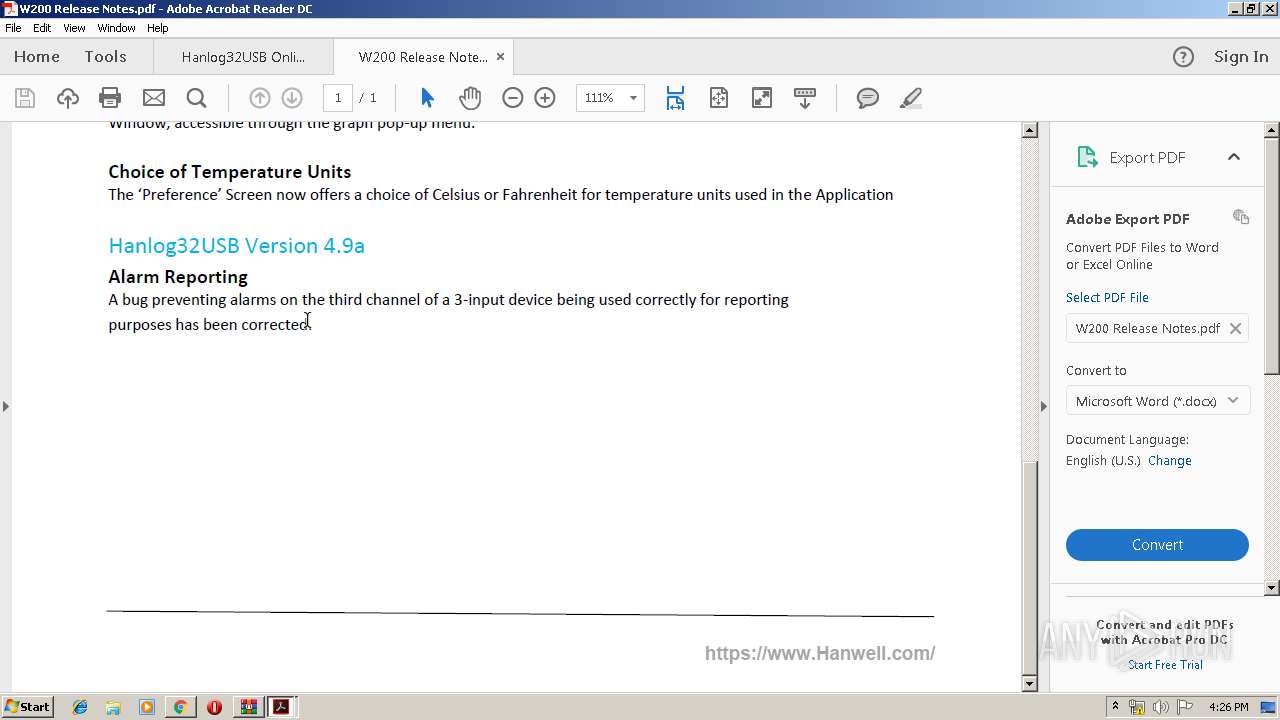Open the Opera taskbar icon
The height and width of the screenshot is (720, 1280).
[214, 707]
